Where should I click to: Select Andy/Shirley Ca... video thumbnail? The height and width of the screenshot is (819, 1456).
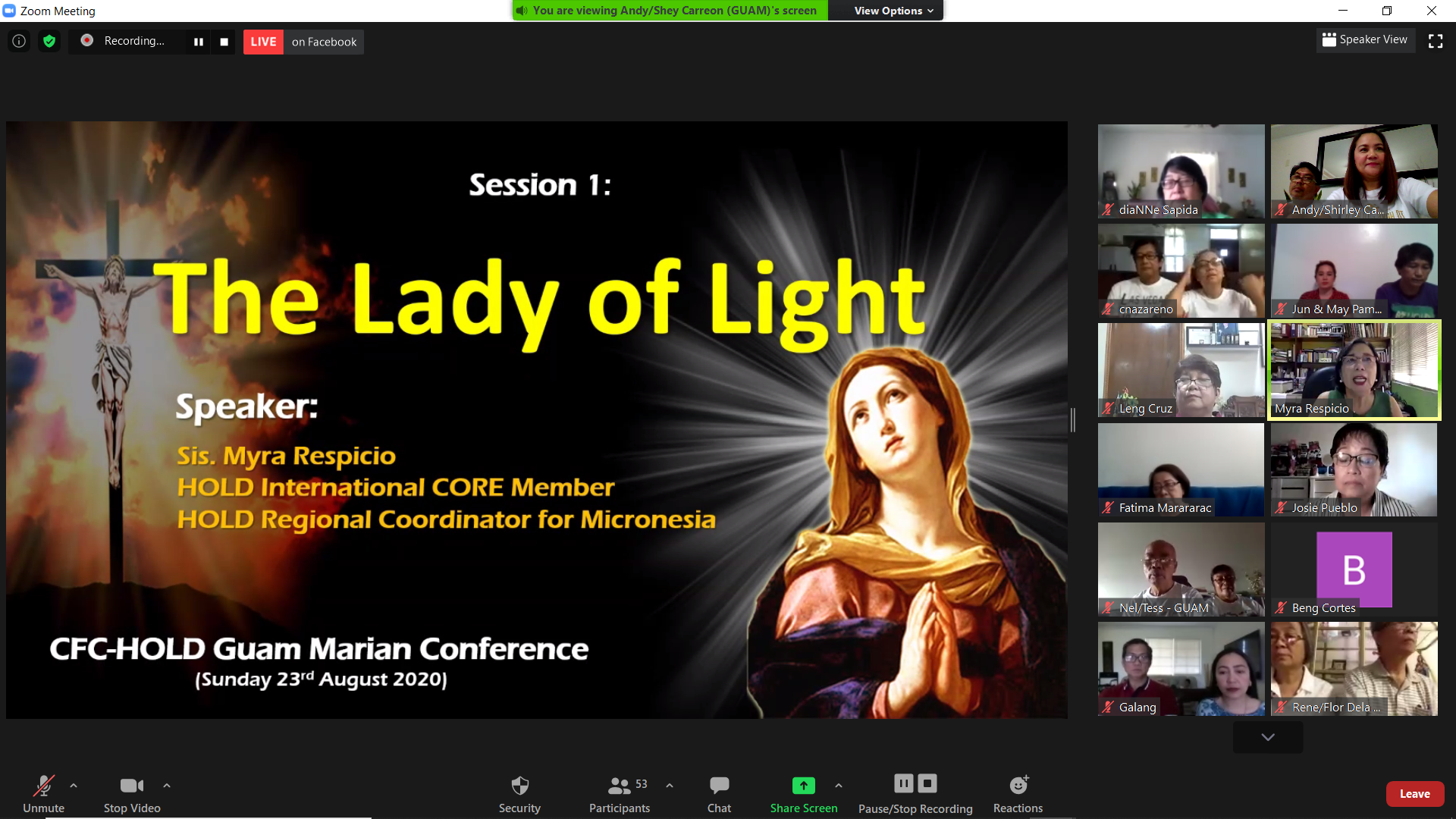(x=1354, y=171)
